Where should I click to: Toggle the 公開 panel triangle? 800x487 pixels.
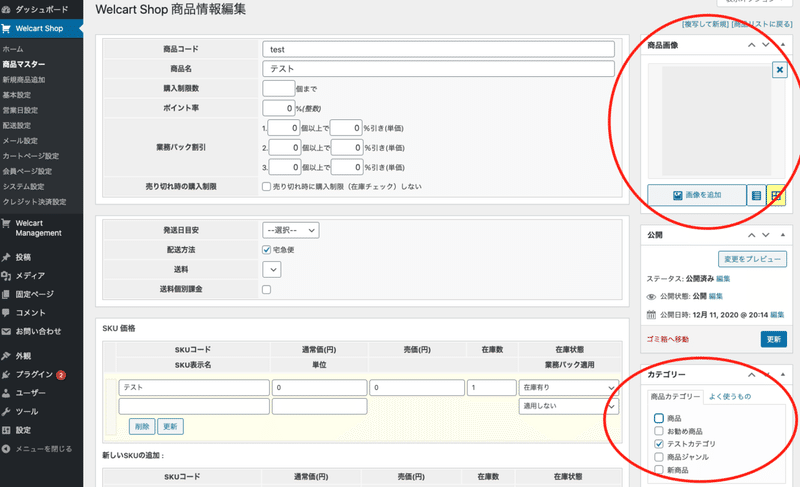[783, 235]
